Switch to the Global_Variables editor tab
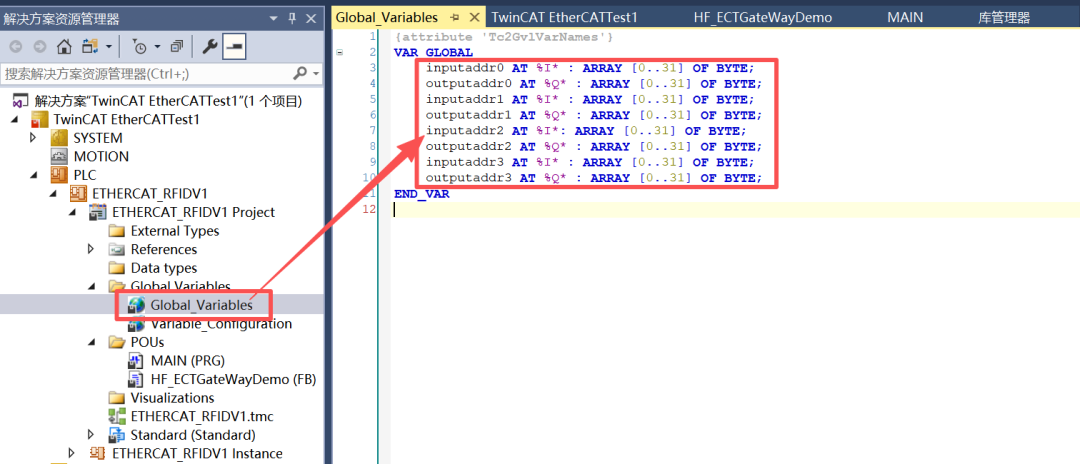Image resolution: width=1080 pixels, height=464 pixels. 386,17
